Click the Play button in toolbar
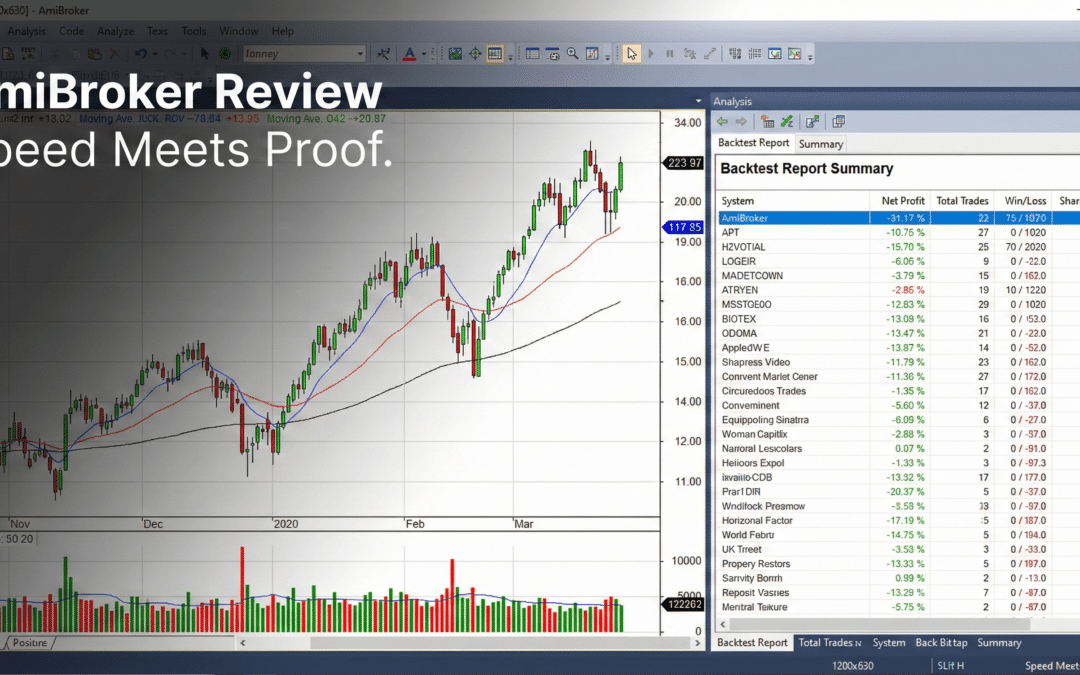The image size is (1080, 675). click(651, 54)
